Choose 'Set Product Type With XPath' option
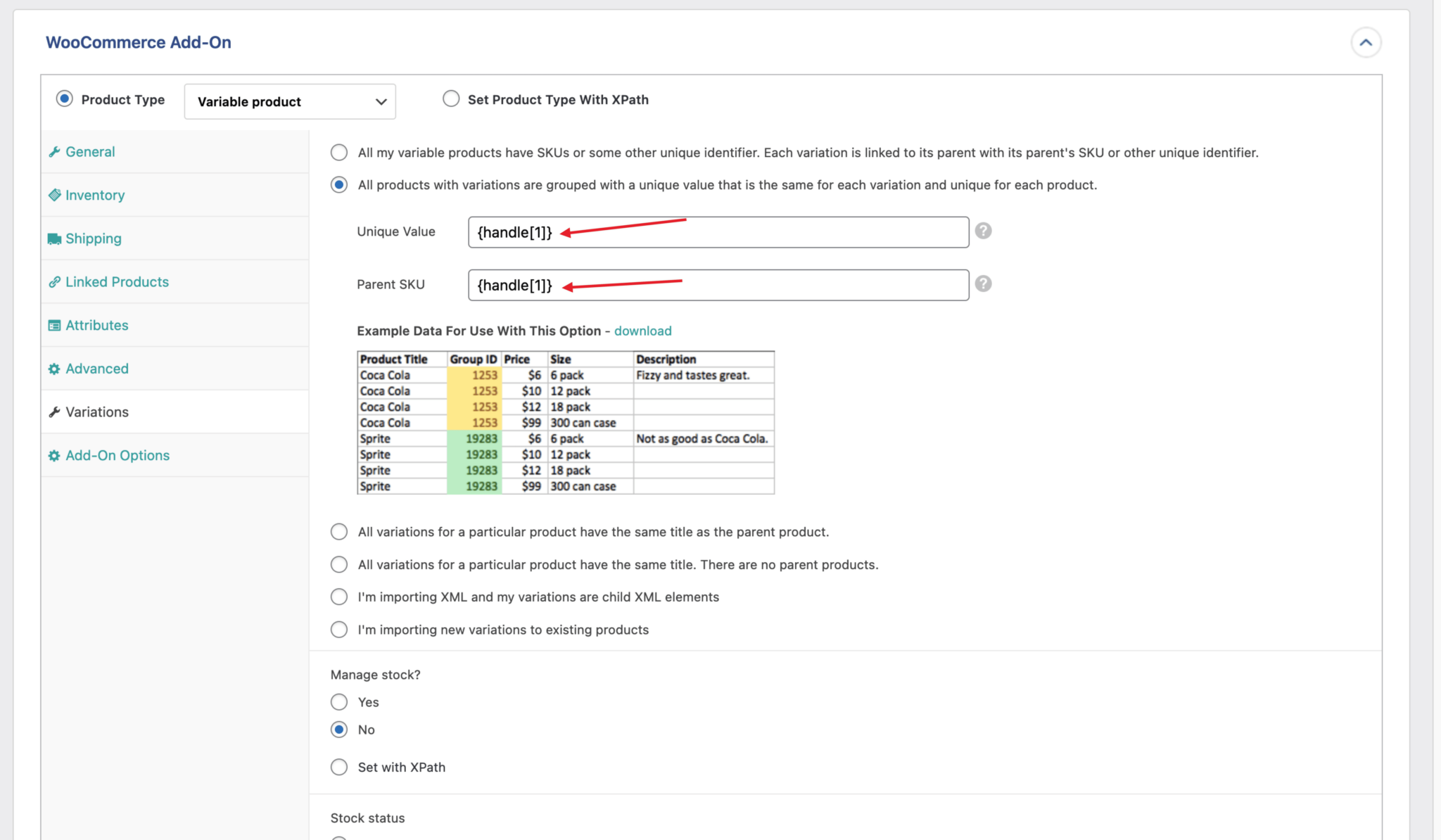This screenshot has height=840, width=1441. 451,98
